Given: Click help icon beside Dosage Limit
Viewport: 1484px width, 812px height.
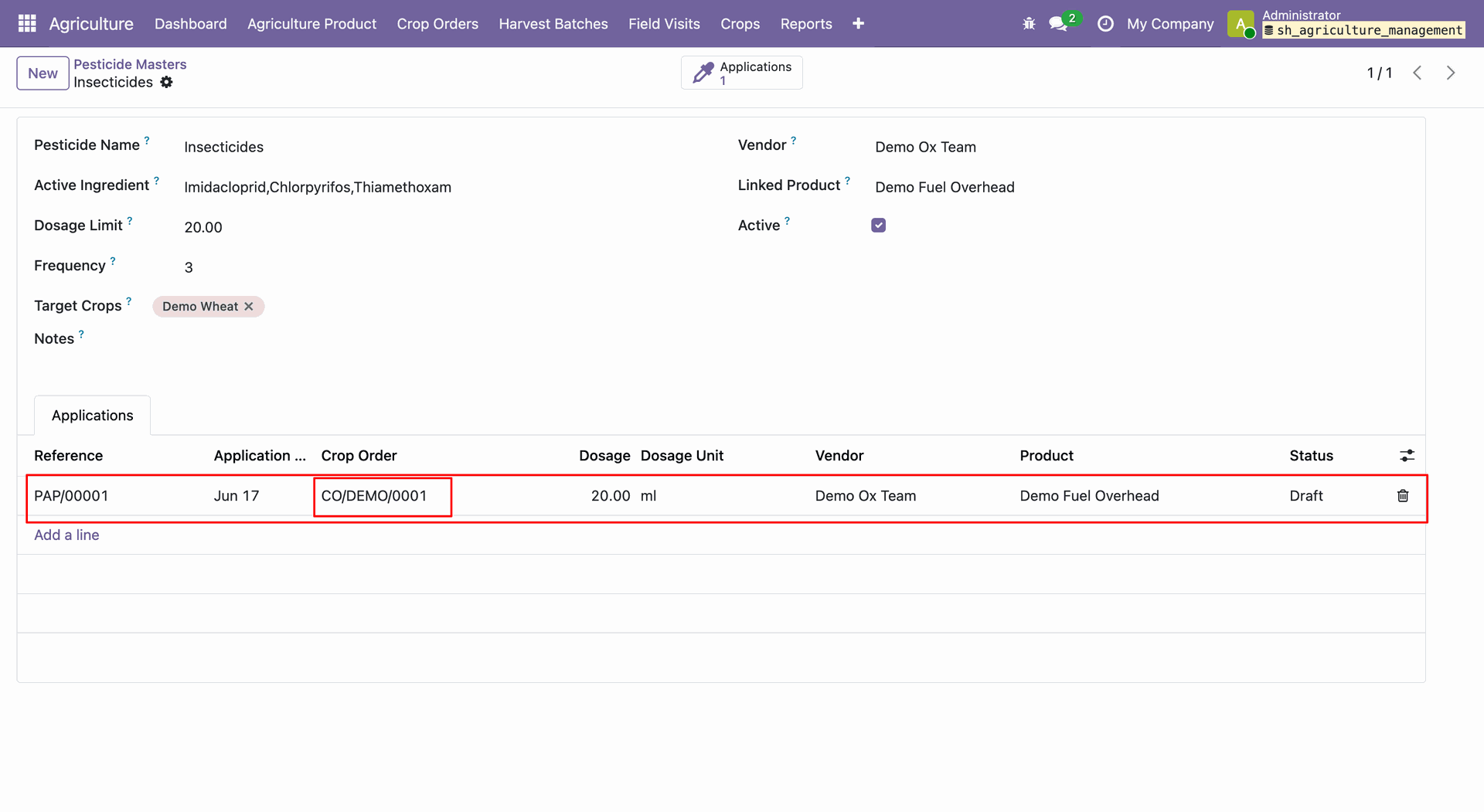Looking at the screenshot, I should coord(130,220).
